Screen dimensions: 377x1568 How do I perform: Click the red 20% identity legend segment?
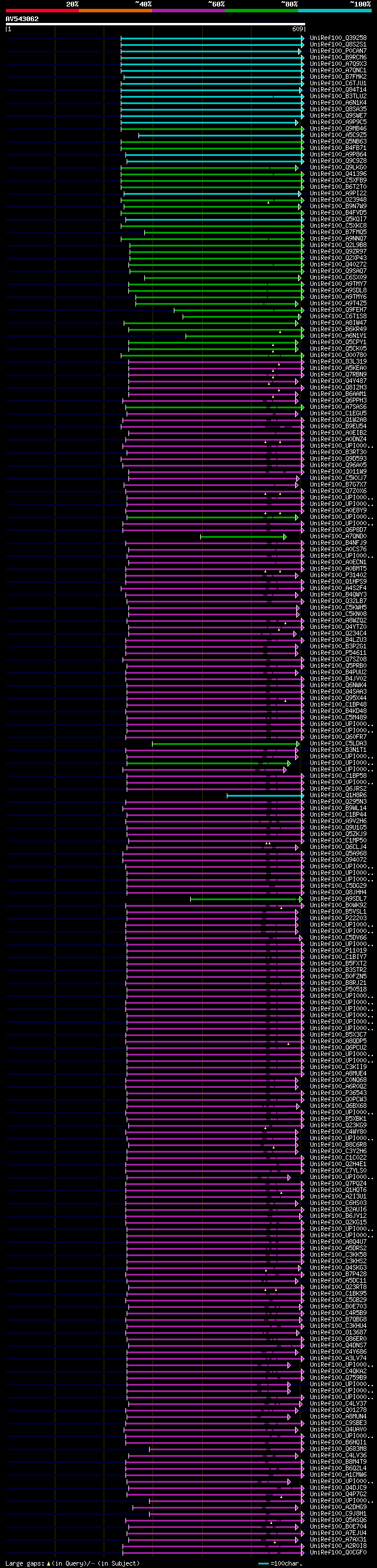[x=42, y=11]
